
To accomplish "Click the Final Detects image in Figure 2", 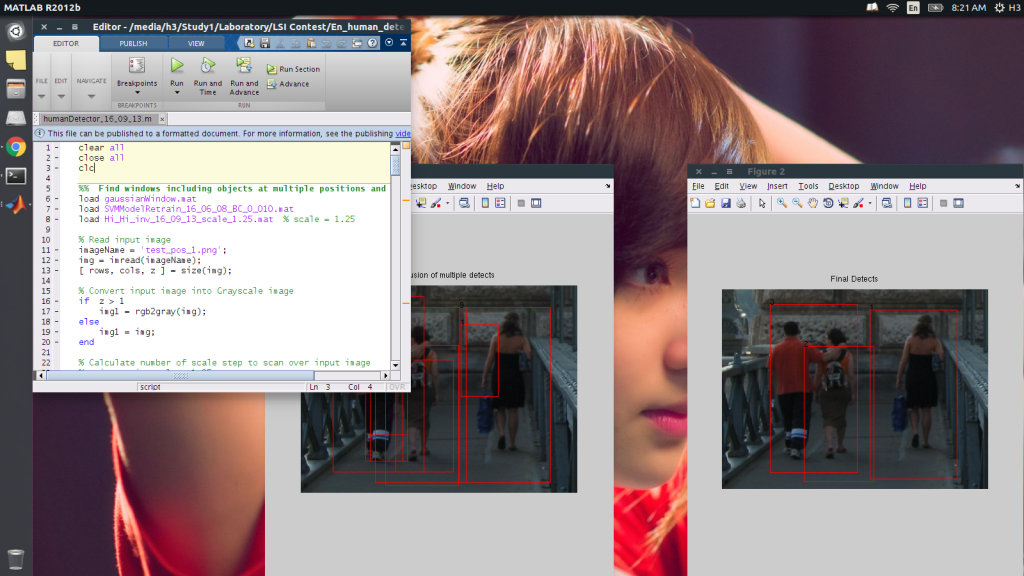I will pyautogui.click(x=855, y=389).
